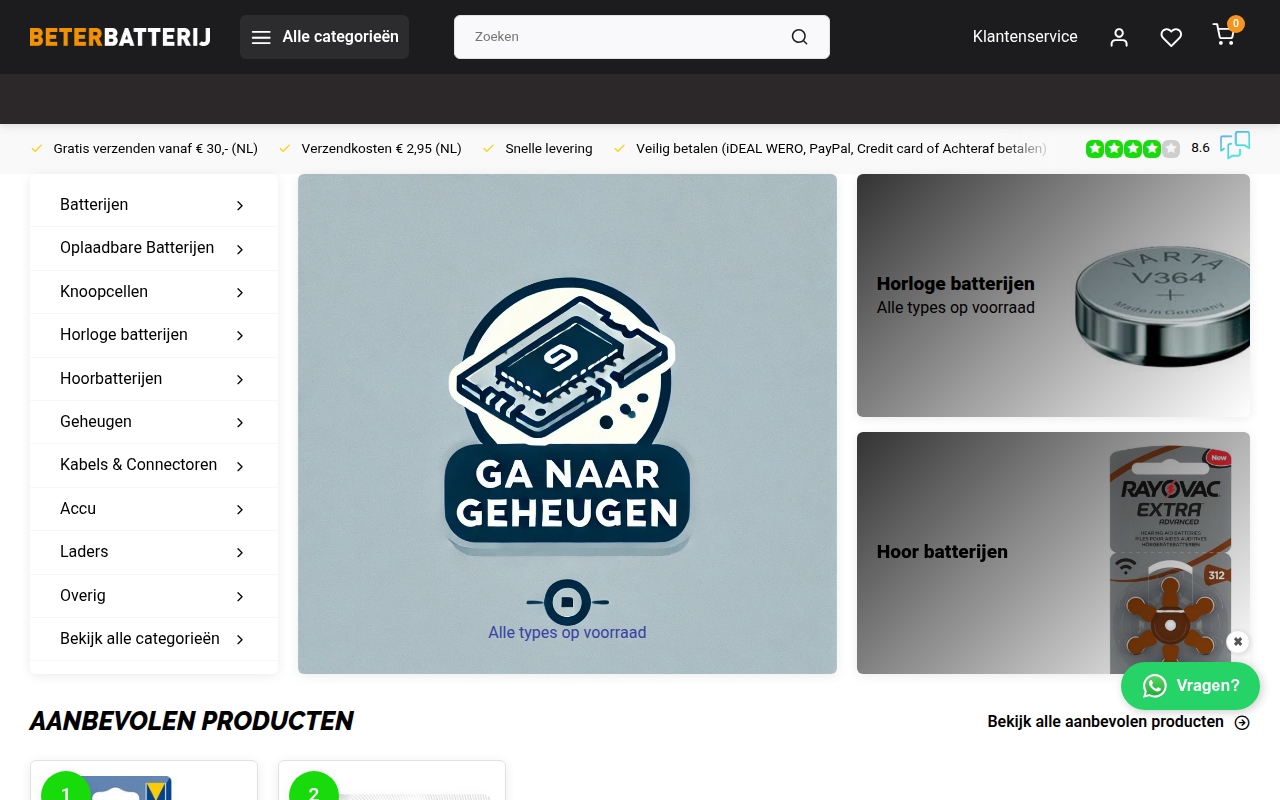Click the review speech bubbles icon
Screen dimensions: 1280x800
[x=1235, y=145]
